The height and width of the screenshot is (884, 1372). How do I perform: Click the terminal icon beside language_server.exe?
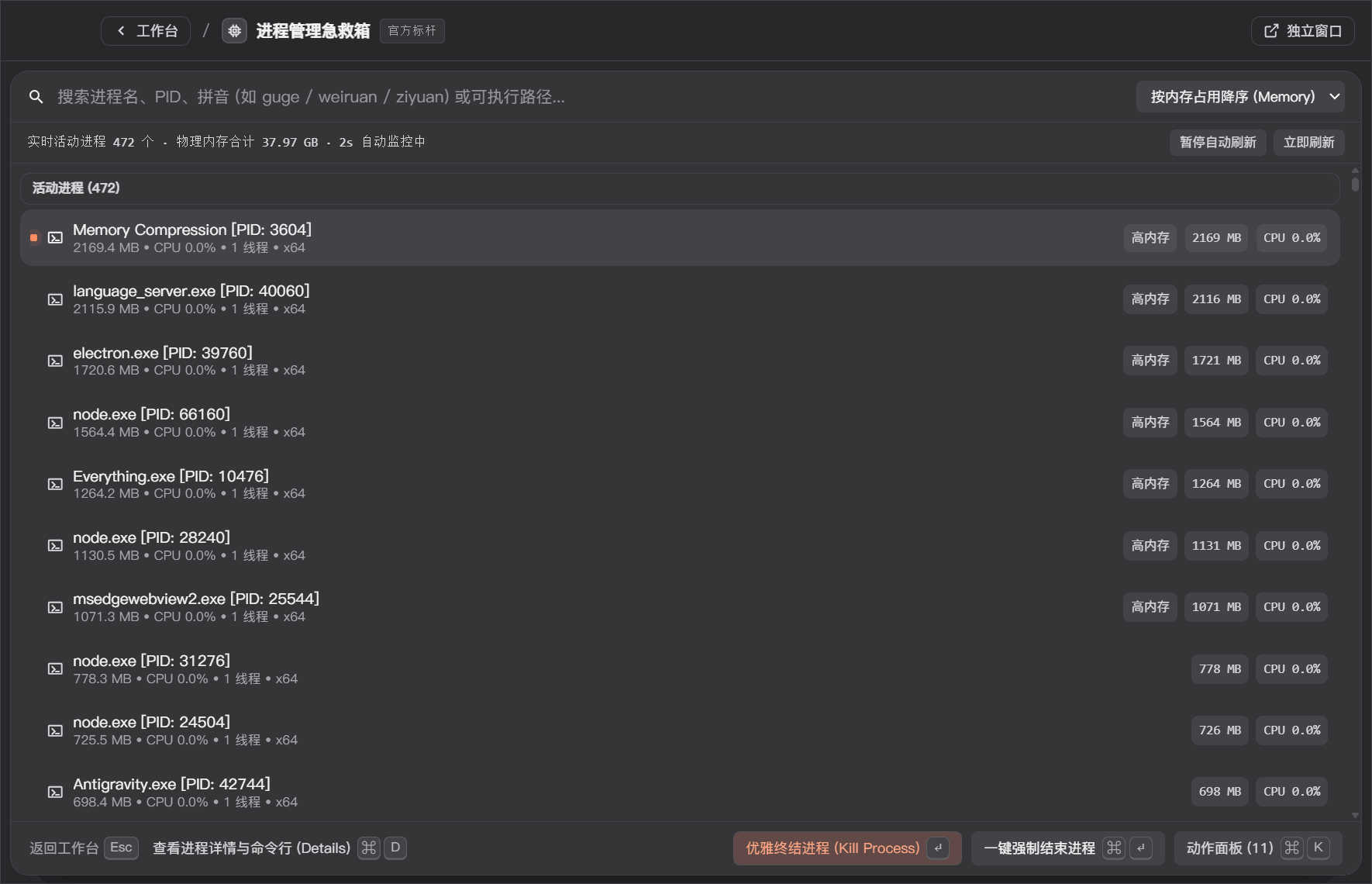(55, 299)
